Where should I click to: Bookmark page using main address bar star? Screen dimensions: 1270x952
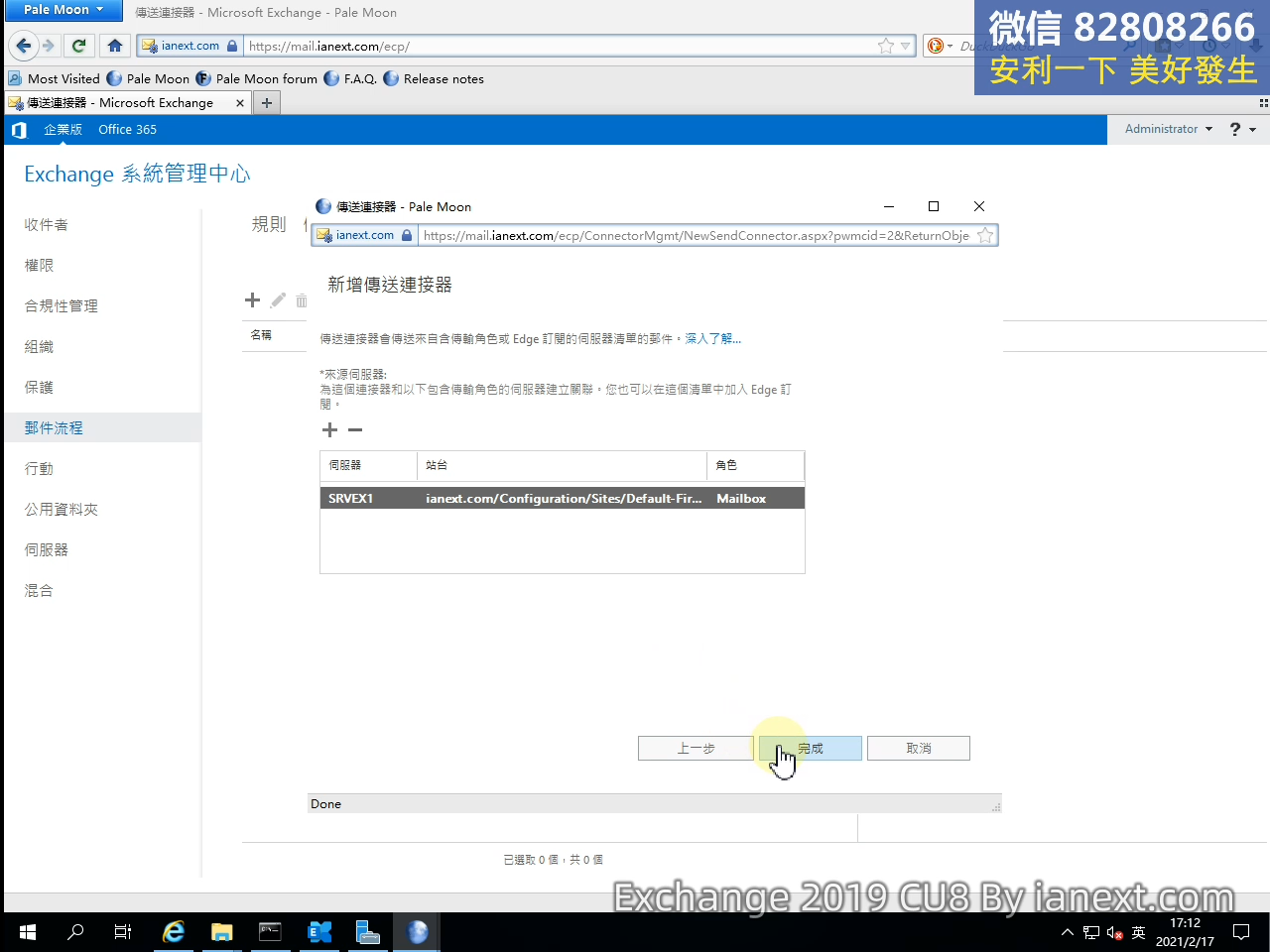click(886, 46)
